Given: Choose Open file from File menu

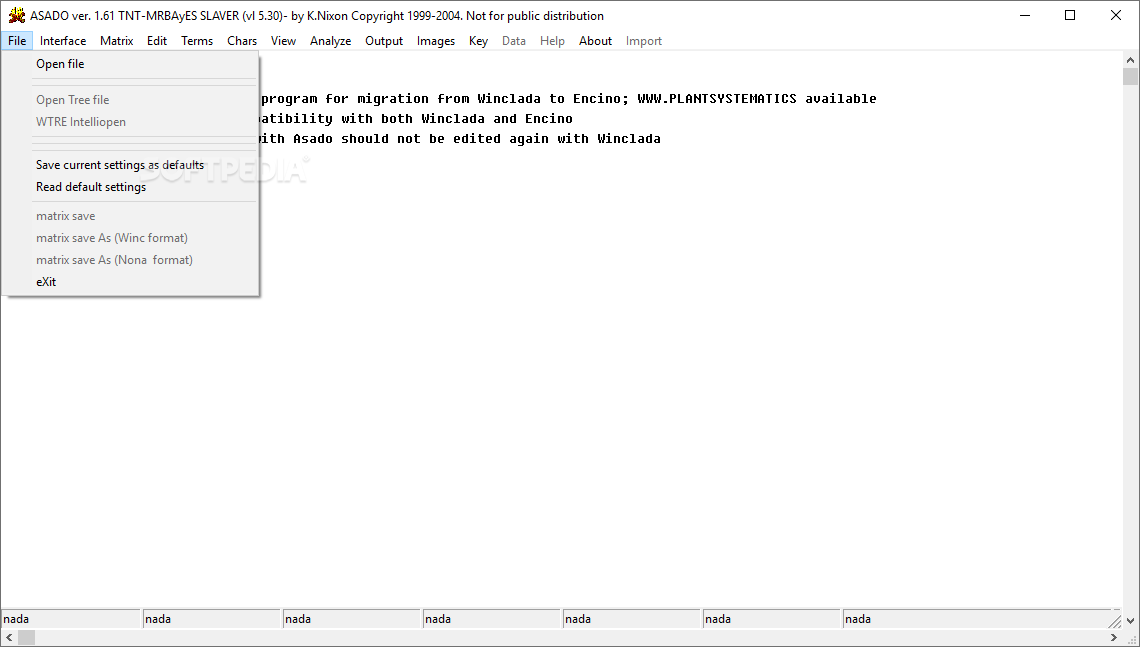Looking at the screenshot, I should (x=130, y=64).
